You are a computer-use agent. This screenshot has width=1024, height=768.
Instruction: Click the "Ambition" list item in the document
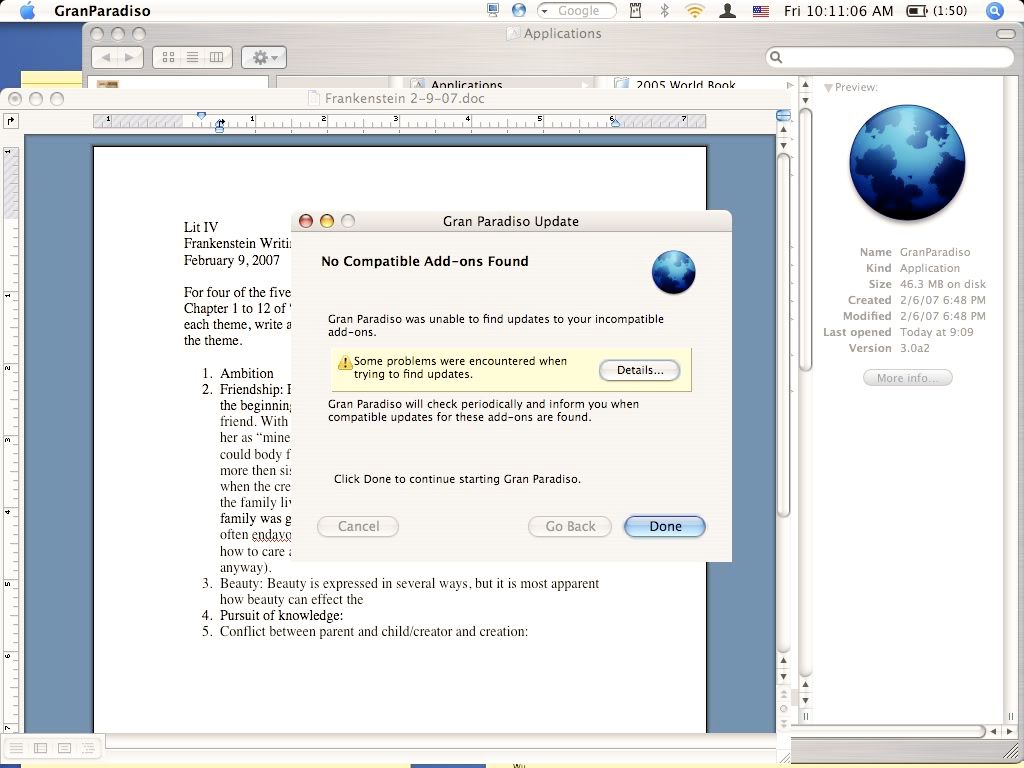[x=247, y=373]
